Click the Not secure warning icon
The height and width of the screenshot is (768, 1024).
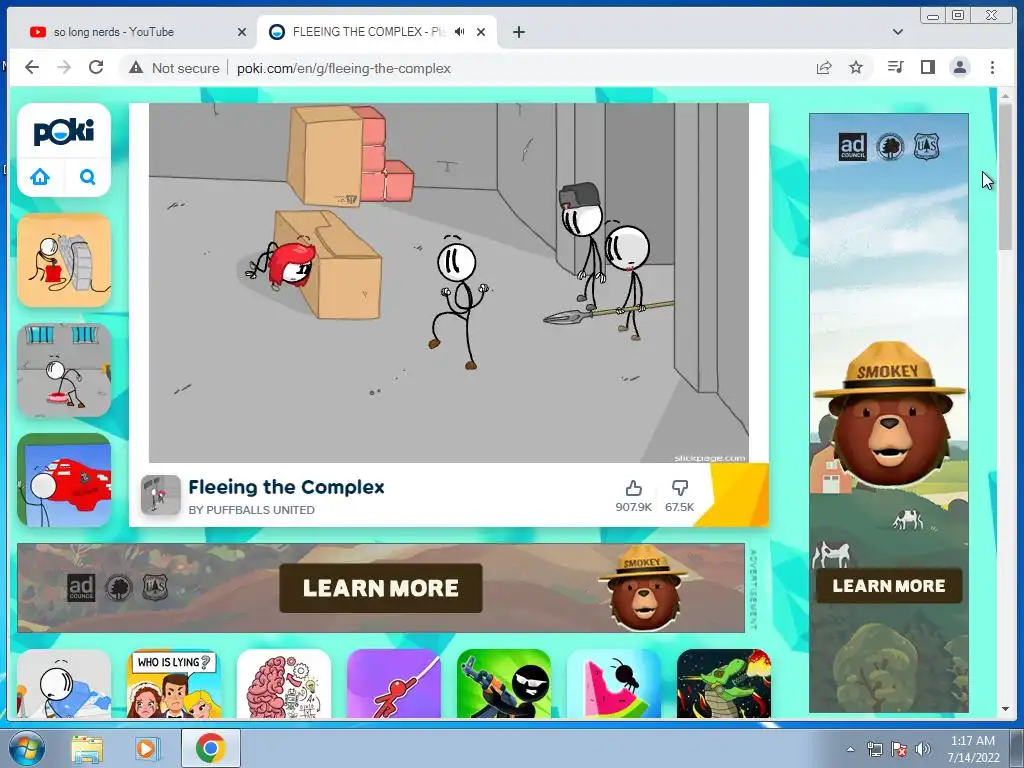(136, 67)
